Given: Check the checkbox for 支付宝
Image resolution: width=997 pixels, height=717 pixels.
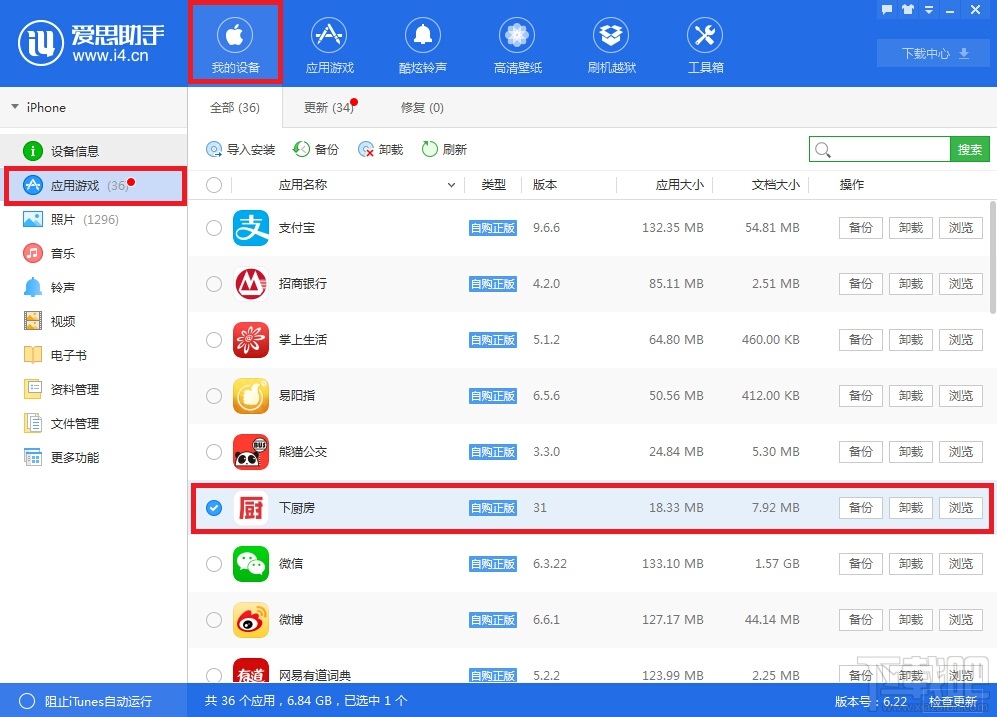Looking at the screenshot, I should tap(214, 227).
